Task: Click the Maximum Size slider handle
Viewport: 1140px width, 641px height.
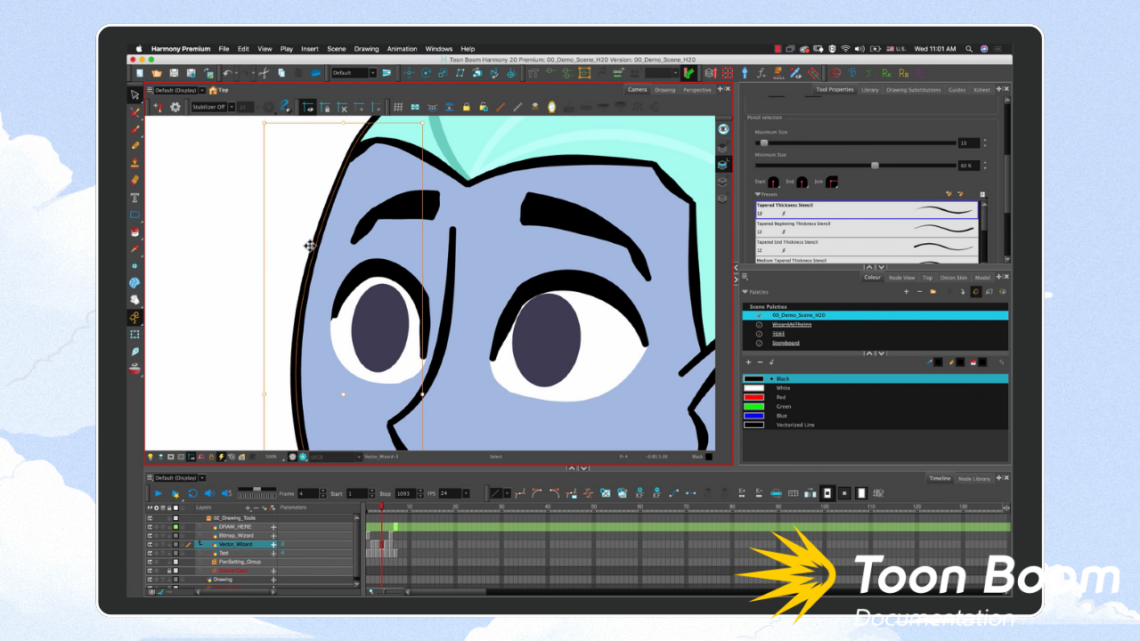Action: click(x=764, y=143)
